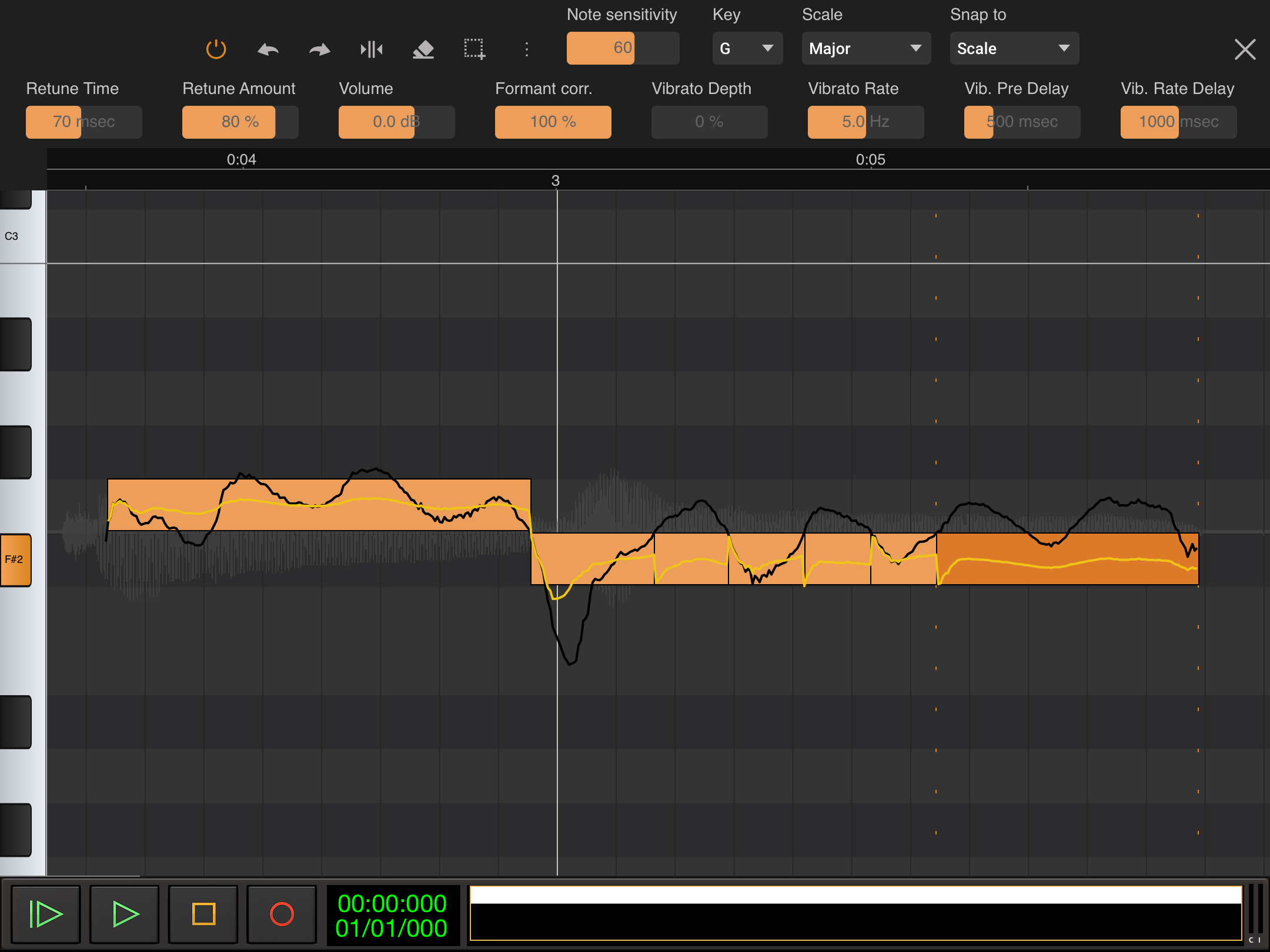The image size is (1270, 952).
Task: Open the Key dropdown set to G
Action: tap(747, 48)
